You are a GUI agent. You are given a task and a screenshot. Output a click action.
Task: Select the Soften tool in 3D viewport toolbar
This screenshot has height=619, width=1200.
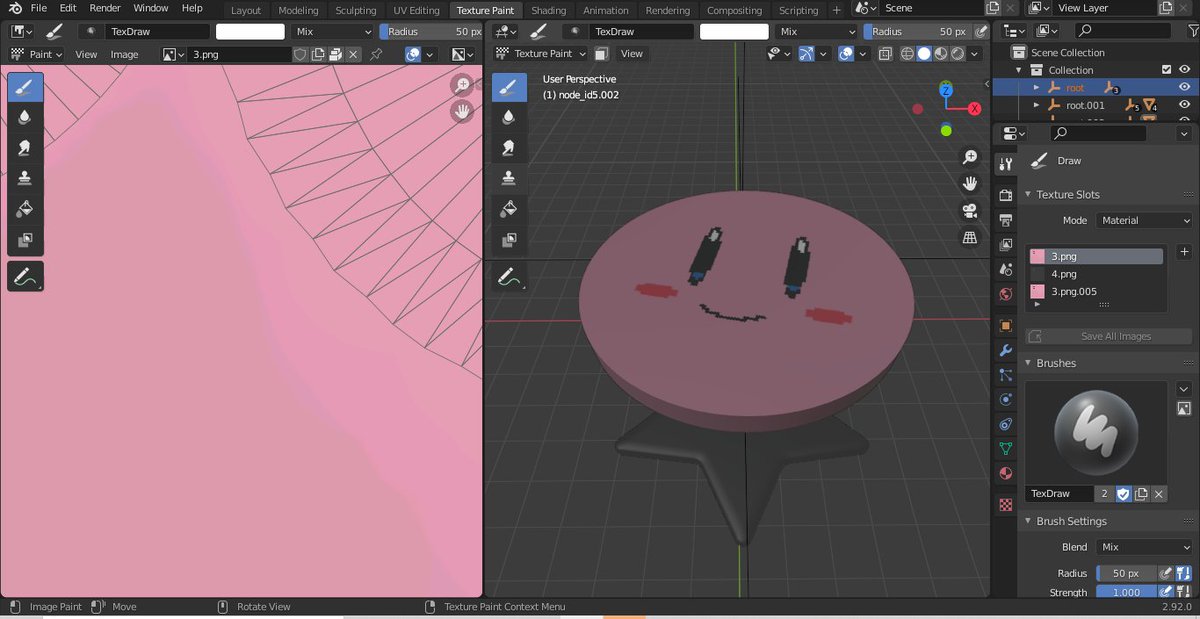click(508, 117)
